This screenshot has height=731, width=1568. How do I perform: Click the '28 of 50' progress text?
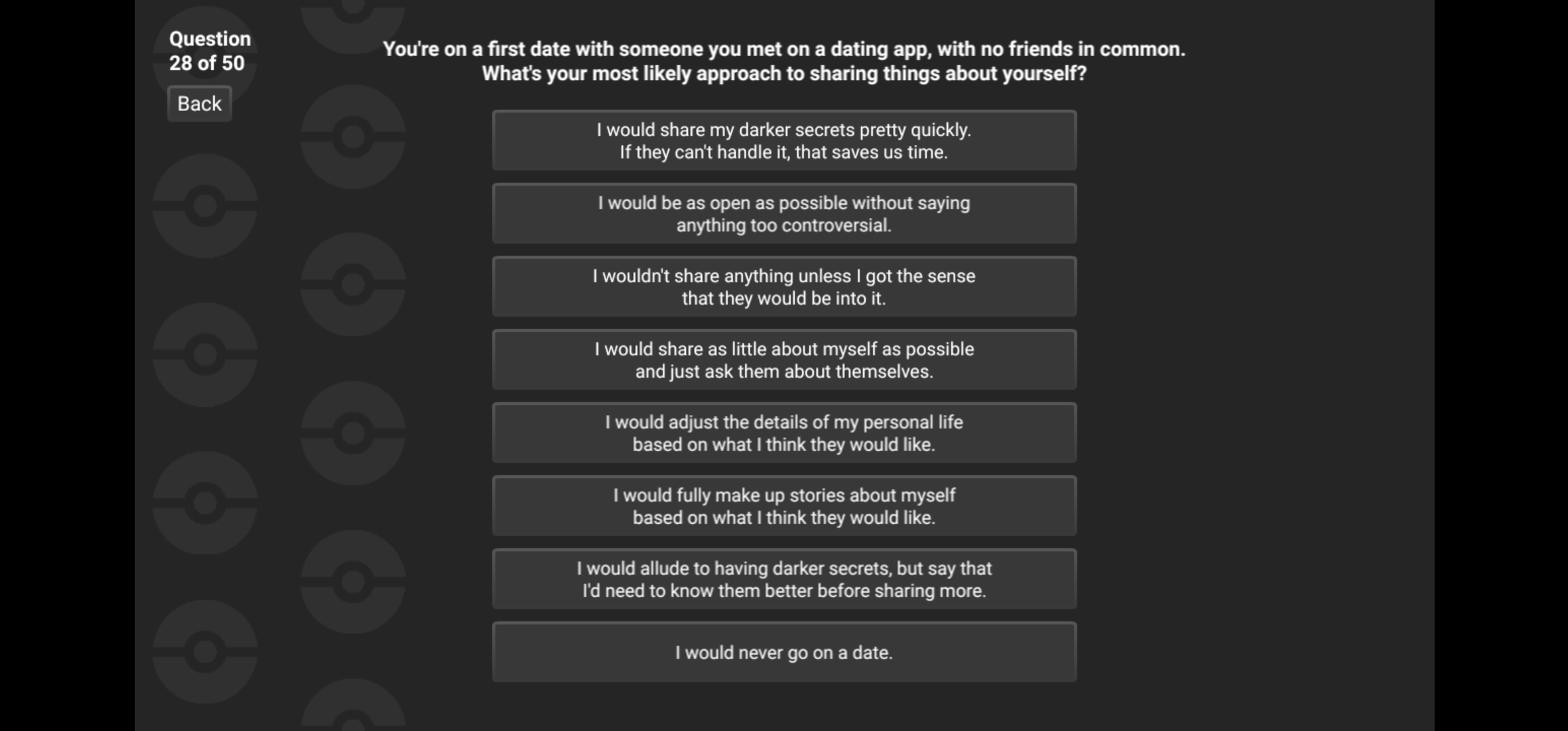tap(206, 63)
